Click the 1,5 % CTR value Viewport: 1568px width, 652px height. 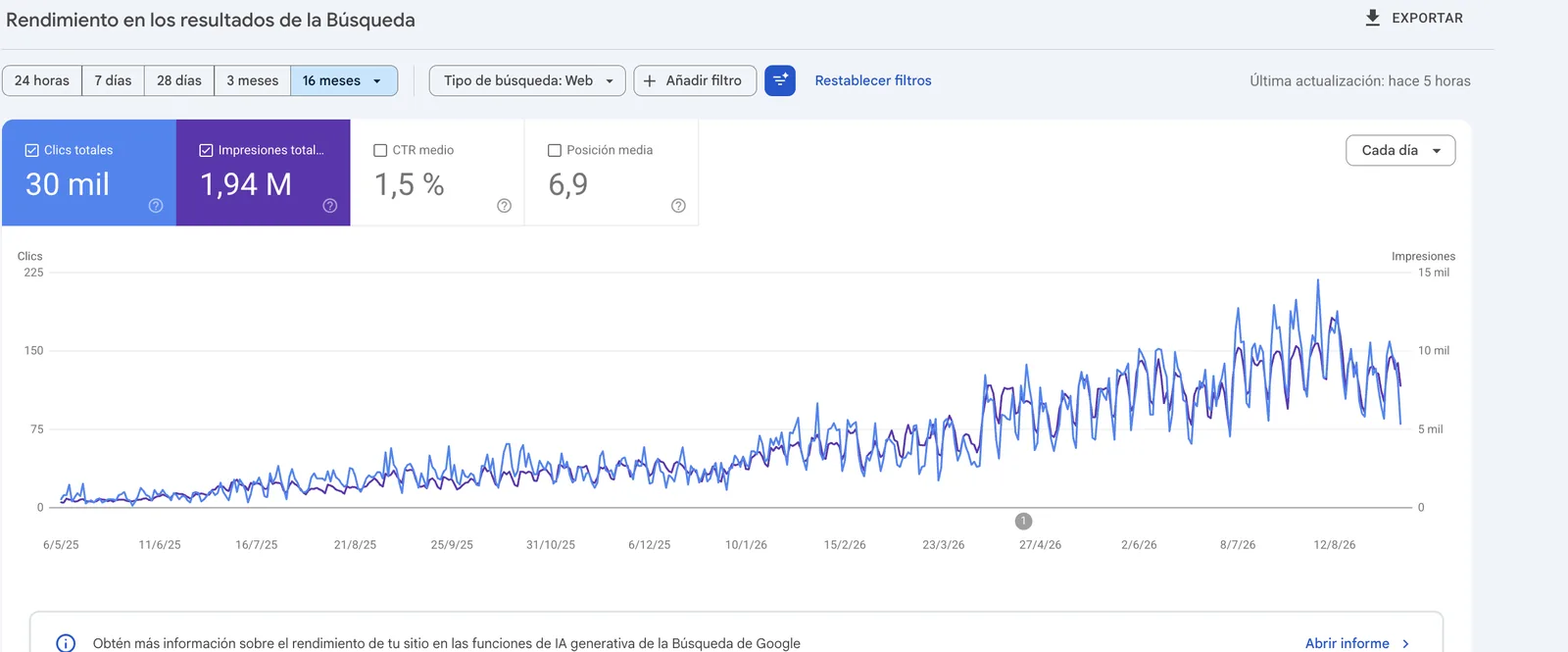point(410,184)
